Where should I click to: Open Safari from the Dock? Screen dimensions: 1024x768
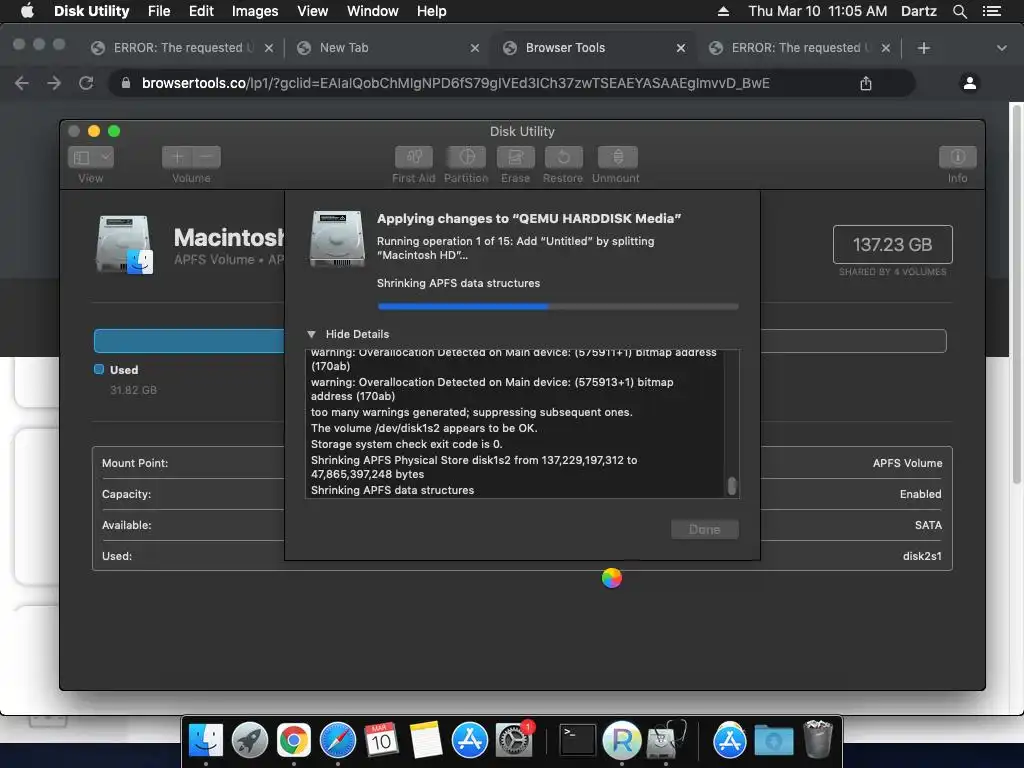[338, 741]
